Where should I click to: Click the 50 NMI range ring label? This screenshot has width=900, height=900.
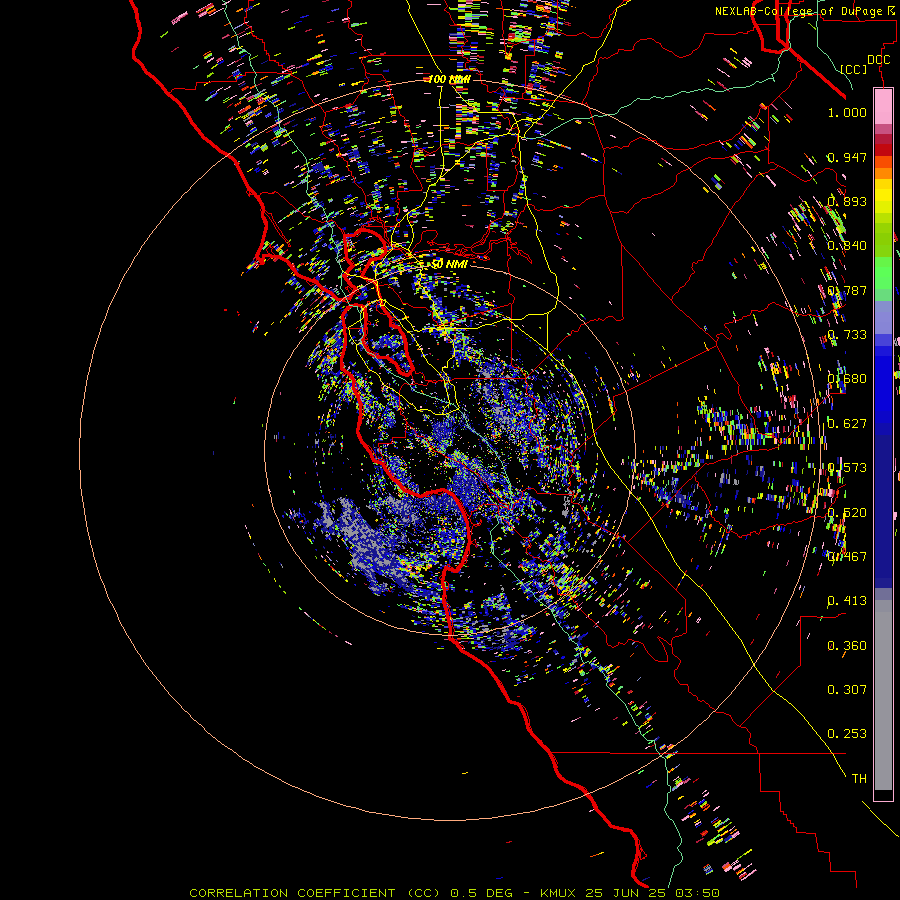point(449,264)
